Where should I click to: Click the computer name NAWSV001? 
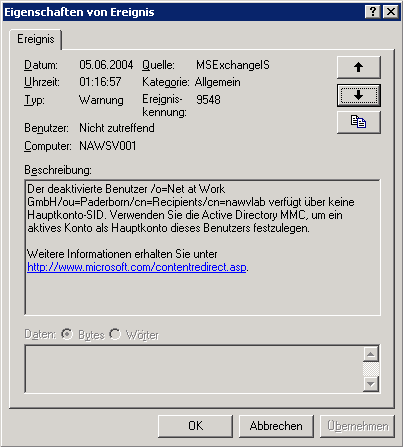pos(108,146)
